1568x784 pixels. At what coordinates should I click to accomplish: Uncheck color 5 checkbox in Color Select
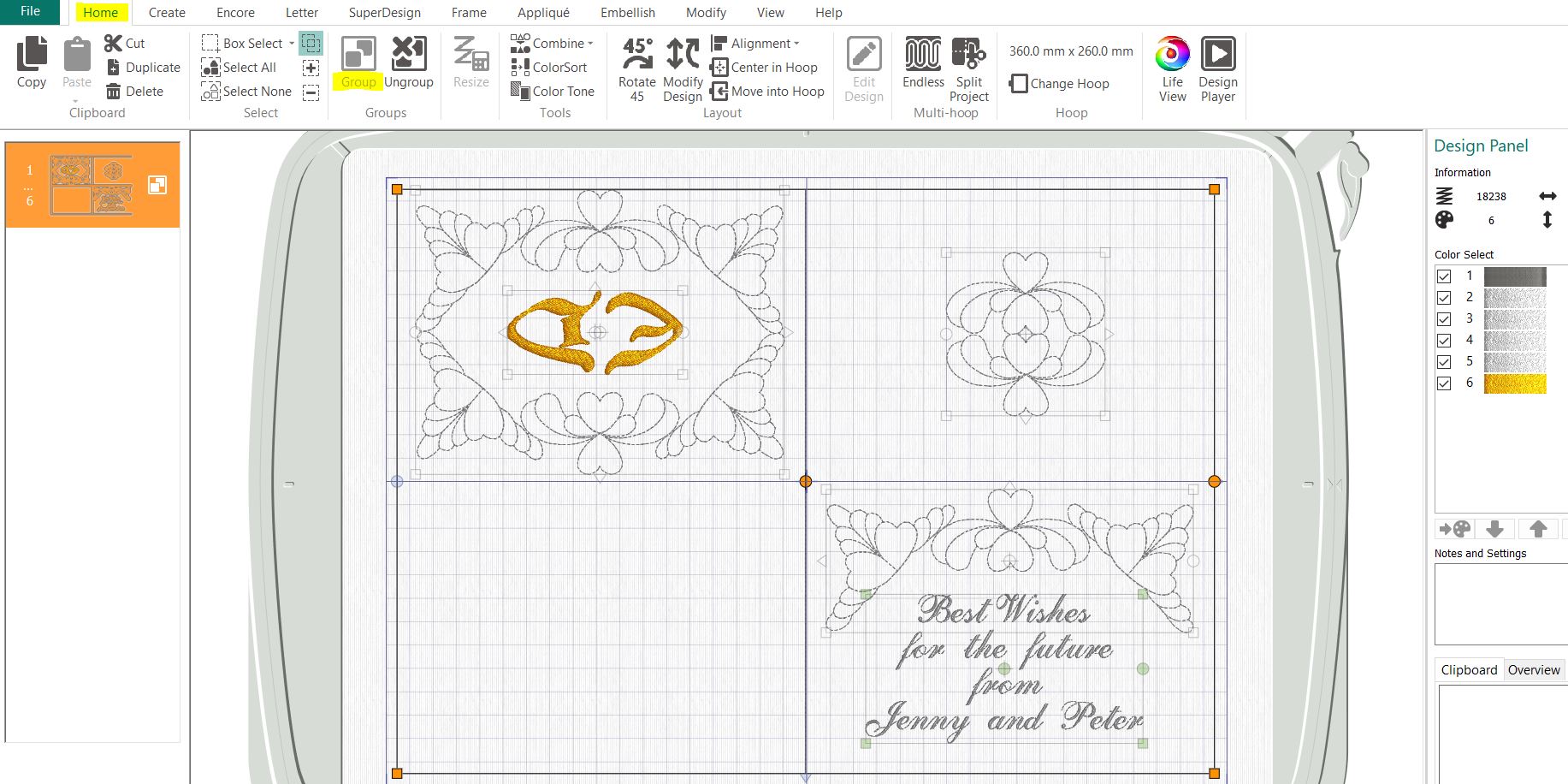(x=1444, y=362)
